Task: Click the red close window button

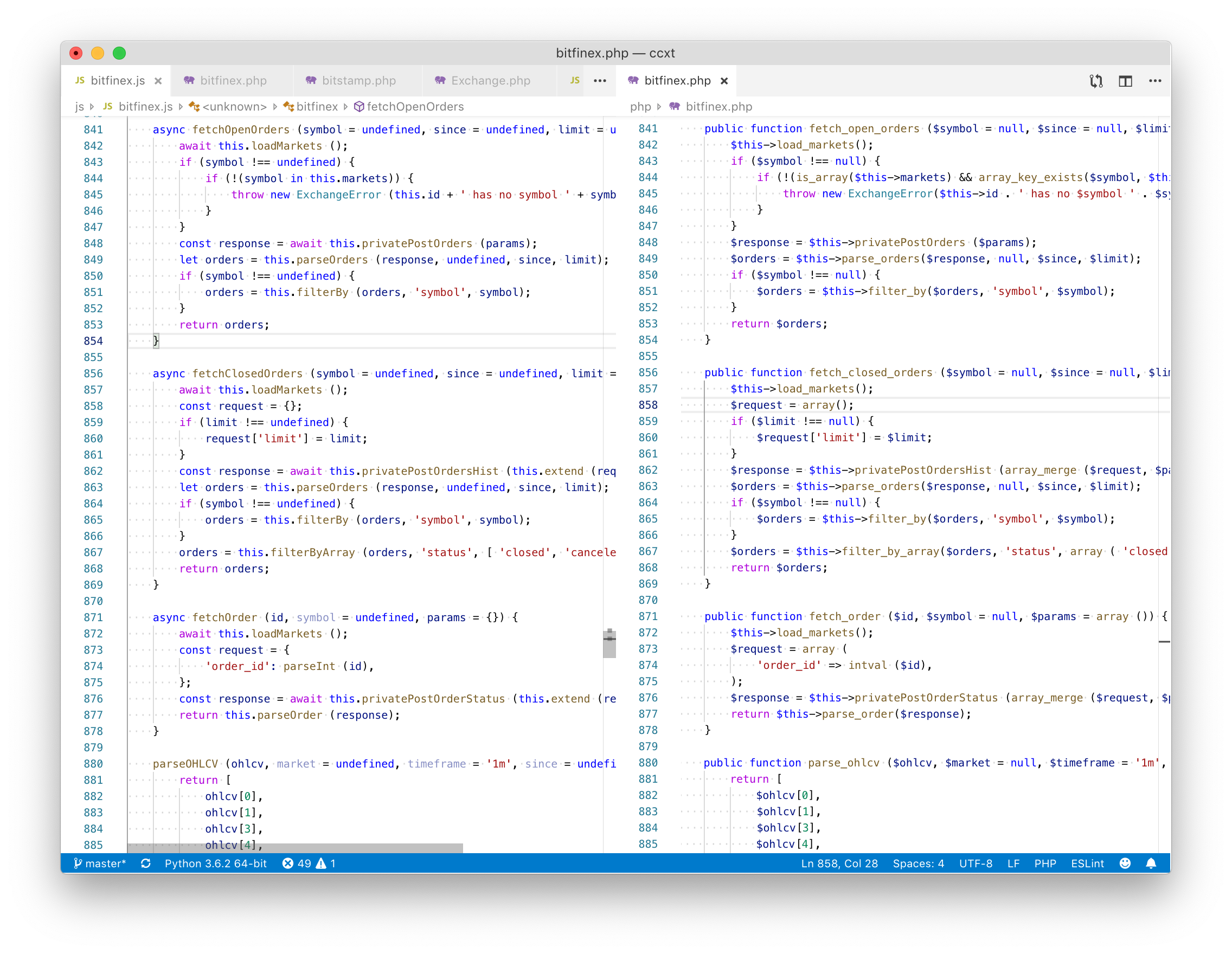Action: coord(76,53)
